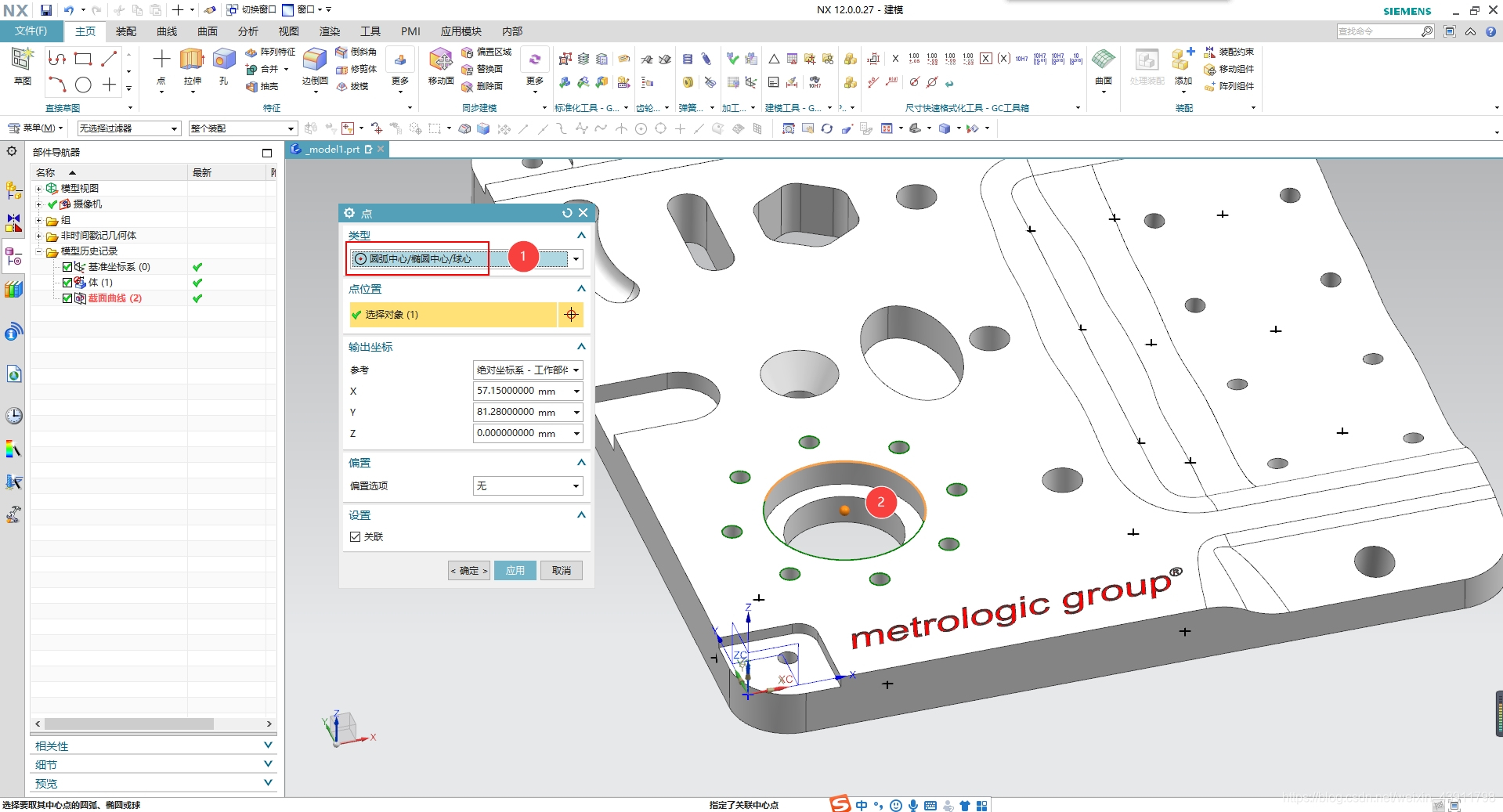Switch to the 曲线 ribbon tab
Image resolution: width=1503 pixels, height=812 pixels.
tap(167, 31)
